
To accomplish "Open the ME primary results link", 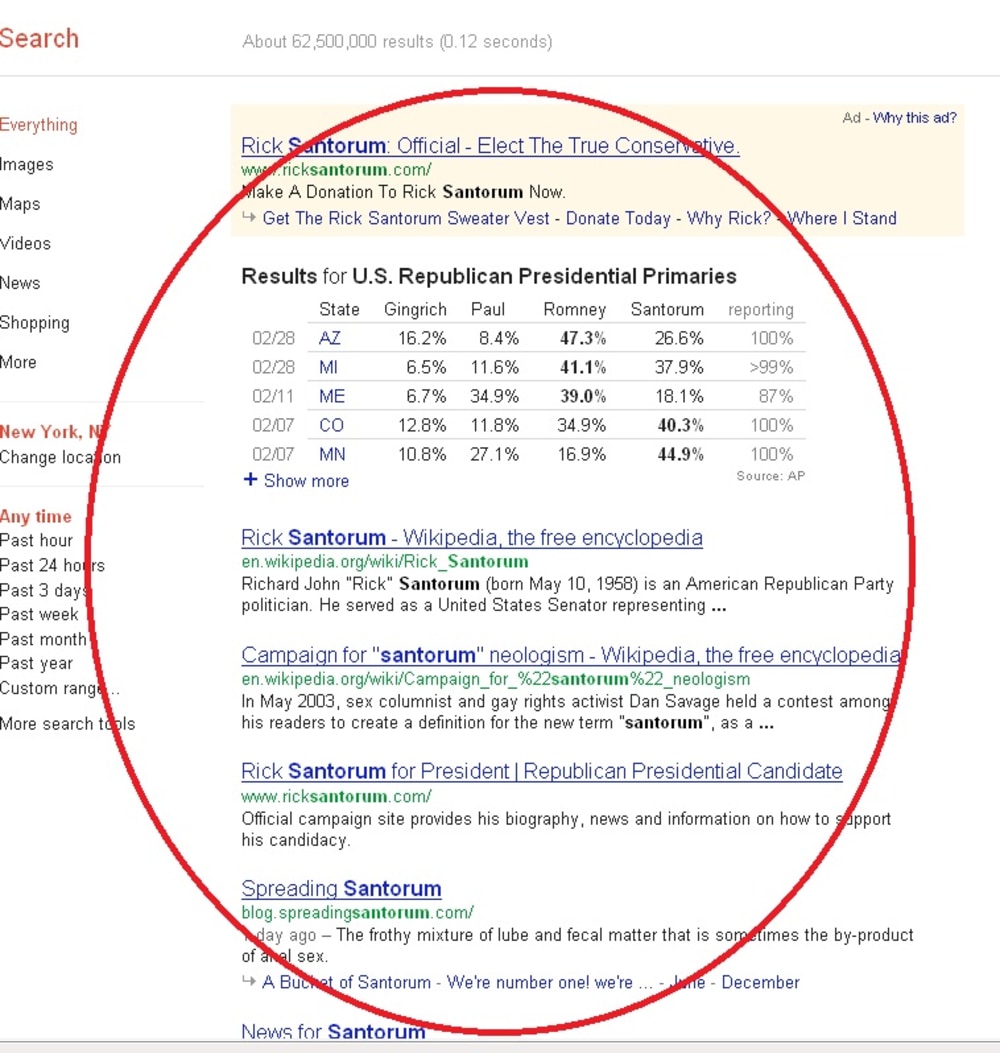I will coord(332,396).
